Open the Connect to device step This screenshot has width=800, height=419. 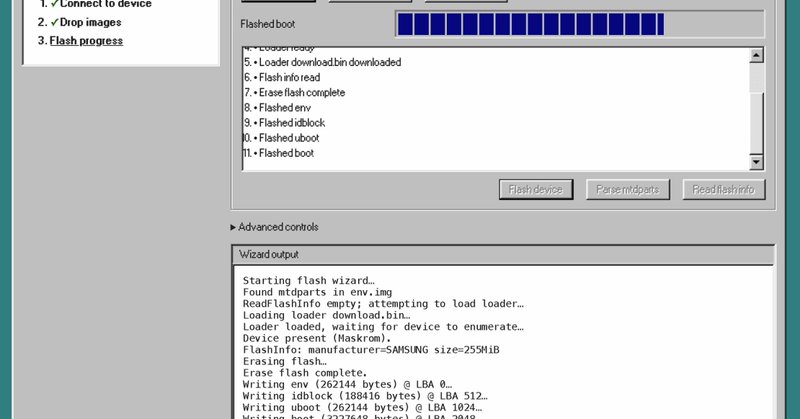click(106, 4)
